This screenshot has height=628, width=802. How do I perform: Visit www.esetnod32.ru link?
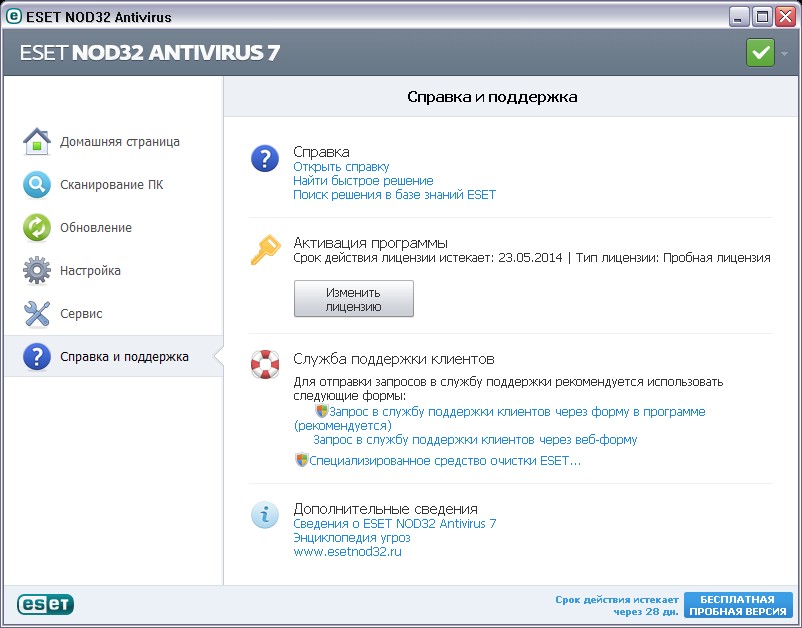(x=347, y=552)
